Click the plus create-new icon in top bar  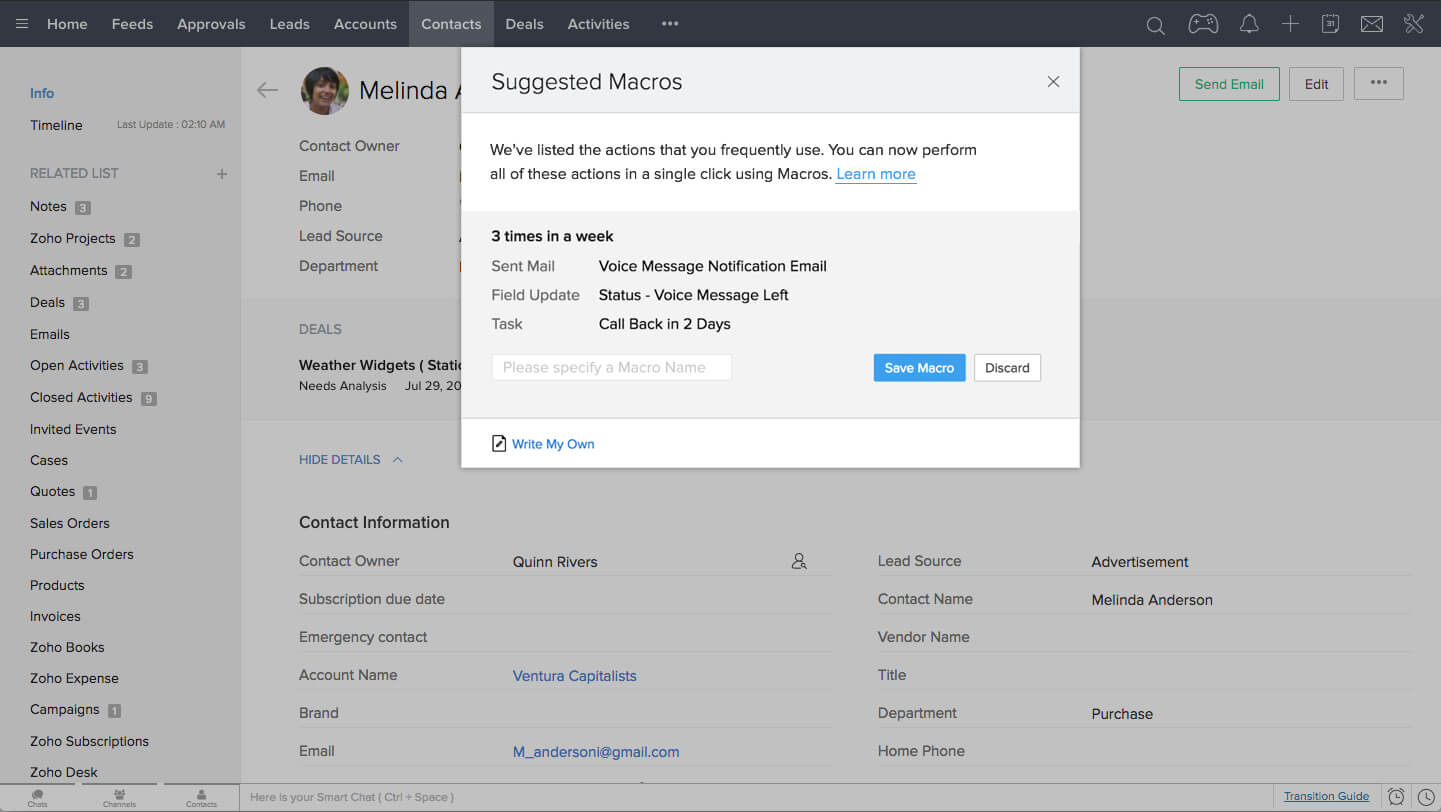pyautogui.click(x=1290, y=24)
